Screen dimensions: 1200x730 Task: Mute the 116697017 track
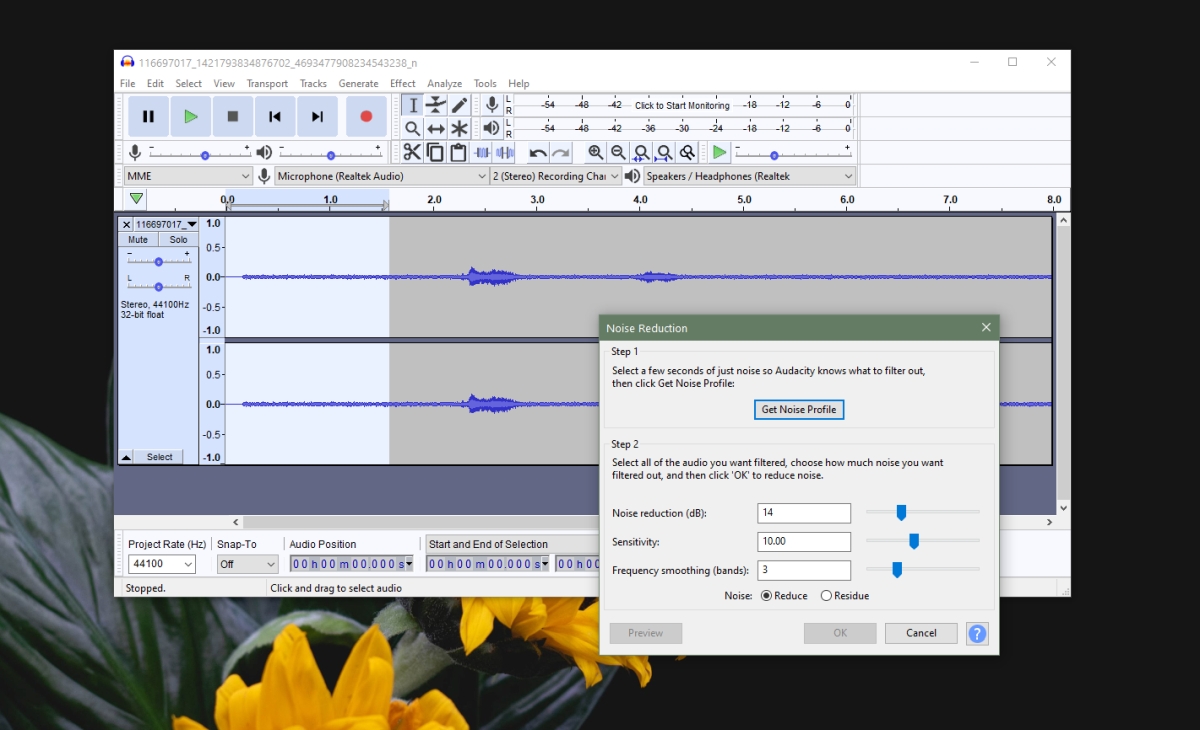(136, 239)
